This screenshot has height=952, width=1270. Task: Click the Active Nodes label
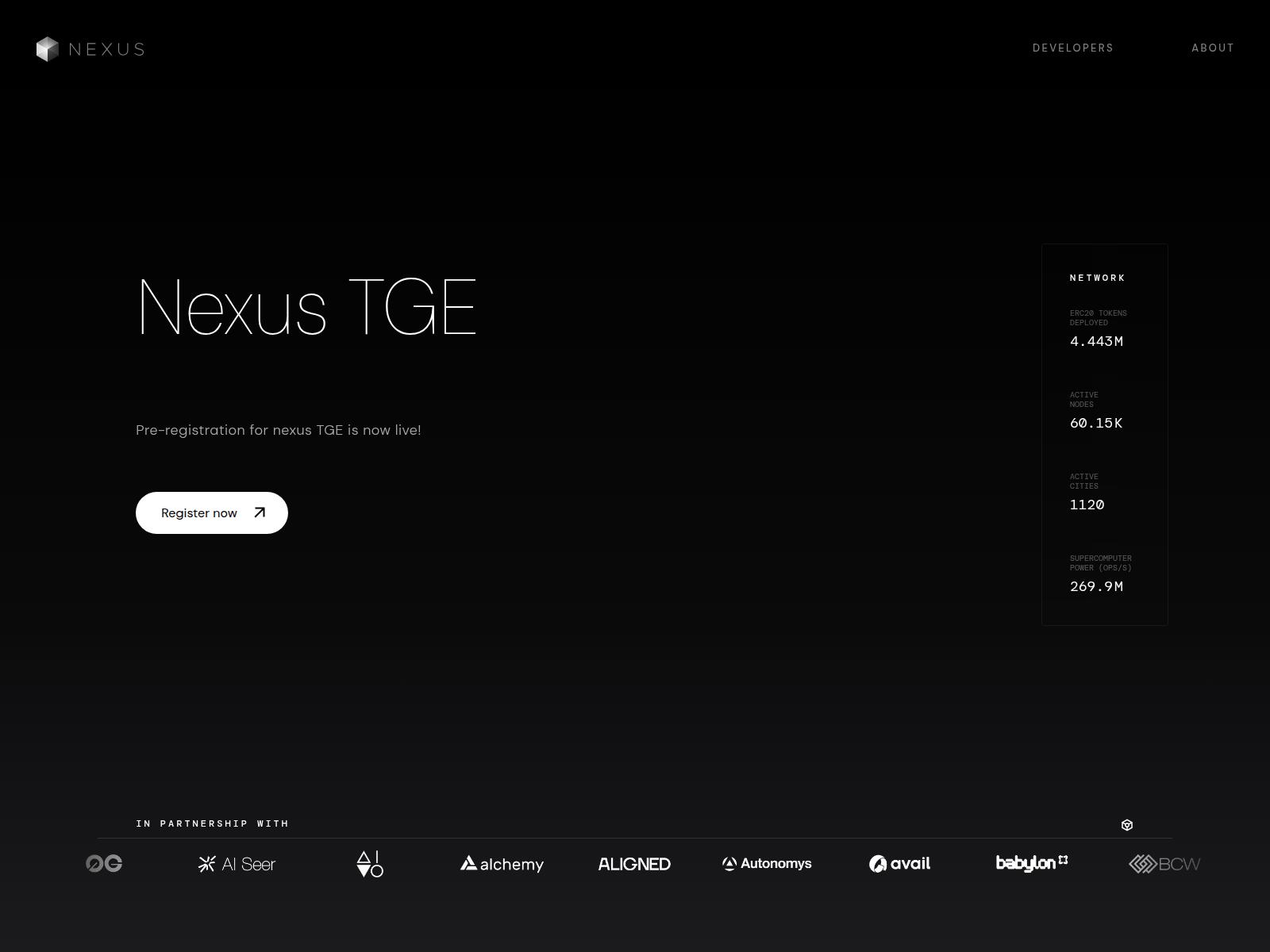1083,399
